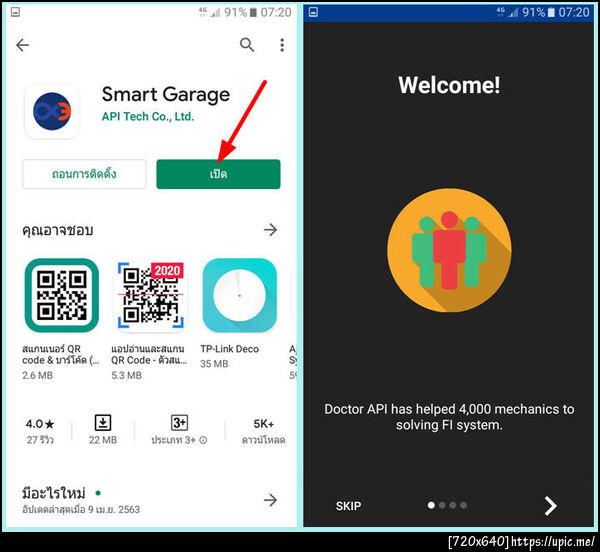Expand the What's new section arrow

click(x=270, y=500)
